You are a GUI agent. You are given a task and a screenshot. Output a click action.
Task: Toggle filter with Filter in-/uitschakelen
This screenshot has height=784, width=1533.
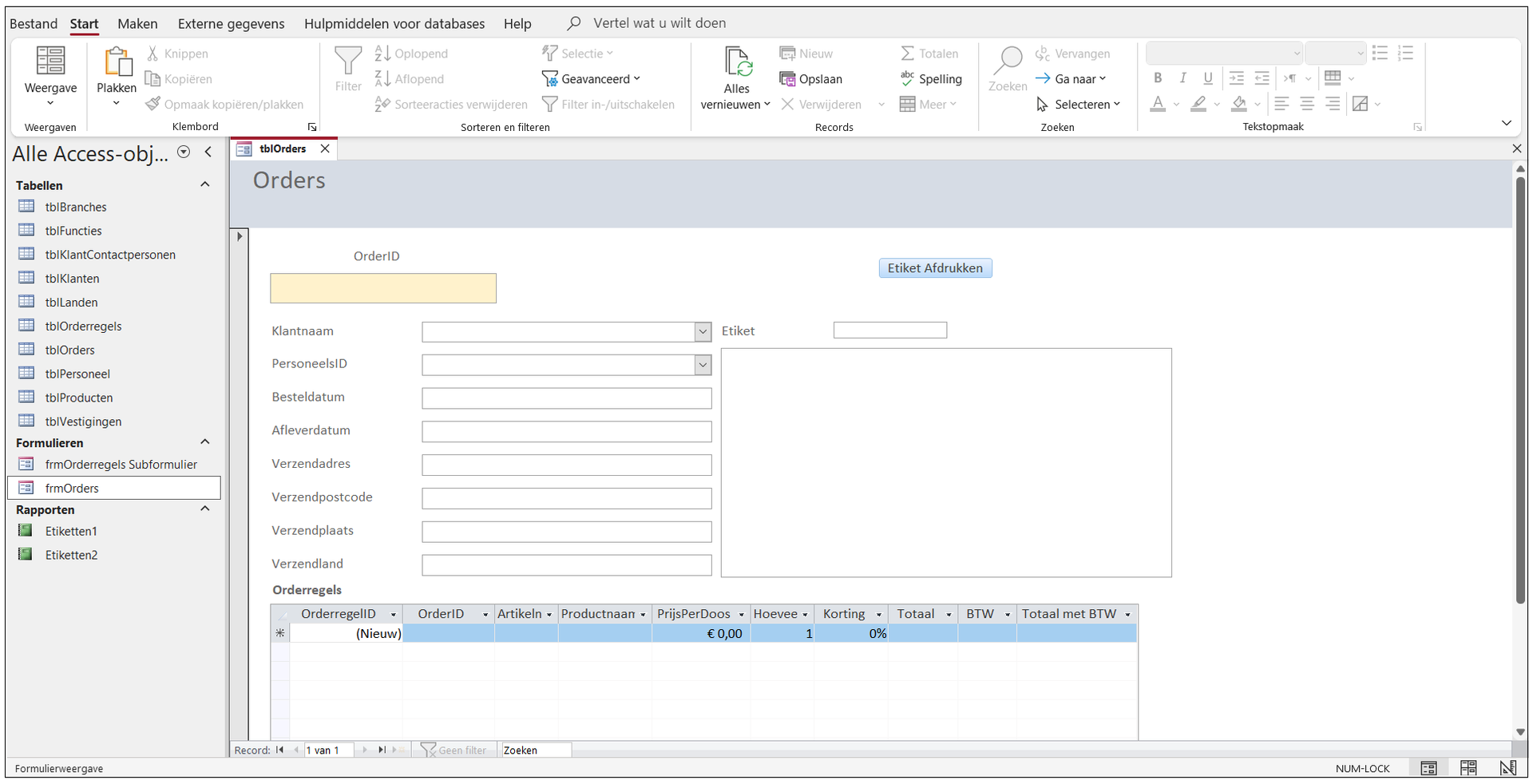click(608, 105)
